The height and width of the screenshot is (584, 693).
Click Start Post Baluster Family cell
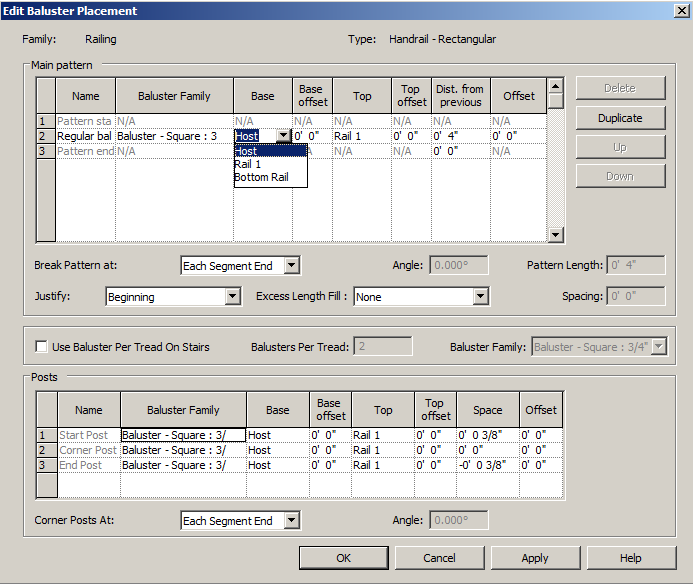[183, 435]
